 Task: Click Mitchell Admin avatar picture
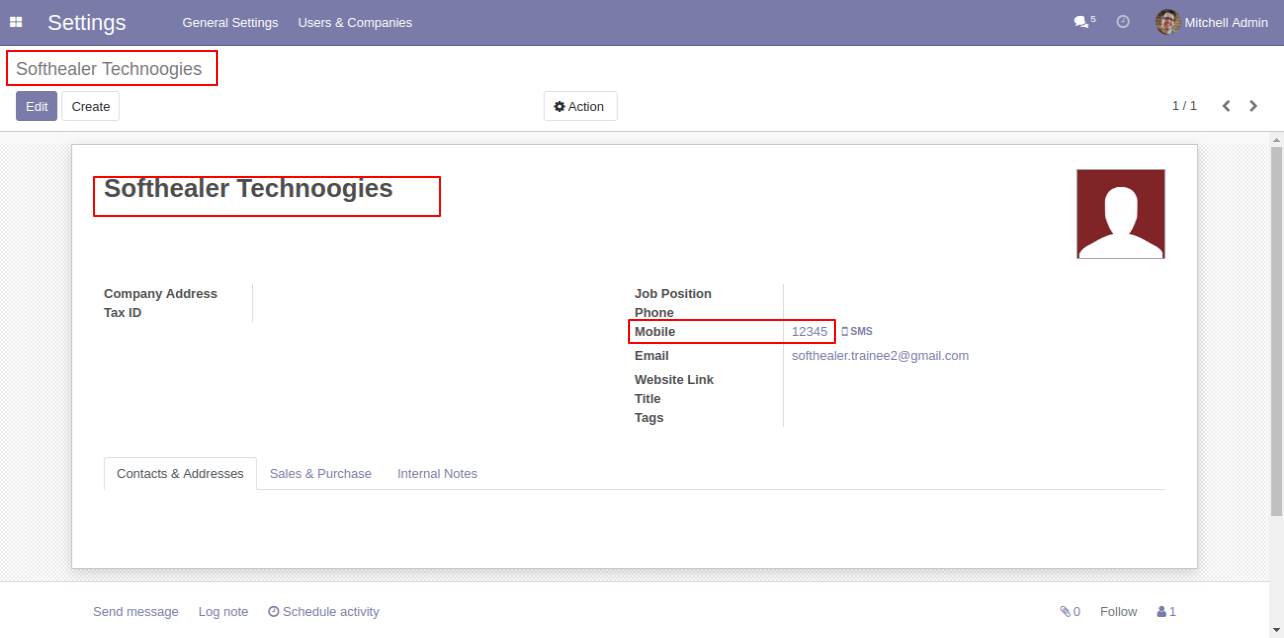(x=1168, y=22)
